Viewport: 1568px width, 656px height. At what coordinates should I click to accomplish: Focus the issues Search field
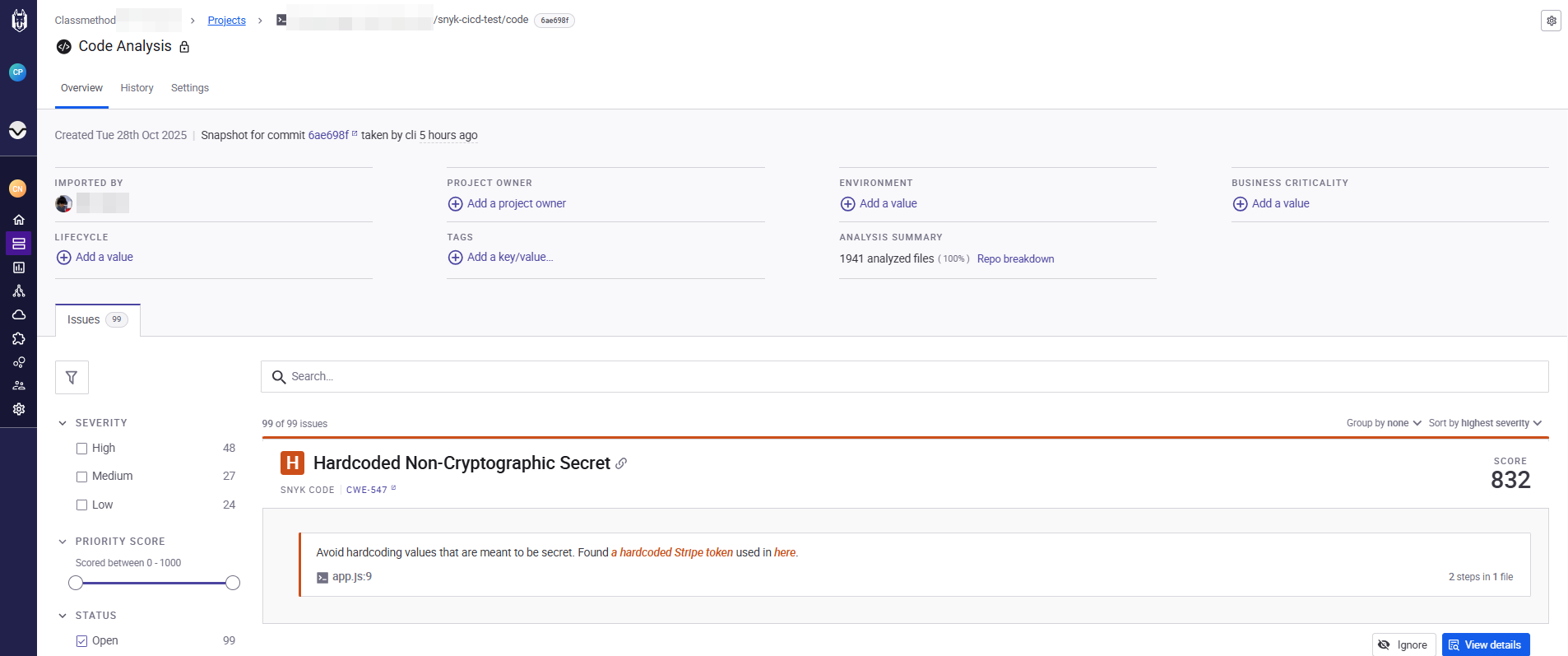[x=905, y=377]
